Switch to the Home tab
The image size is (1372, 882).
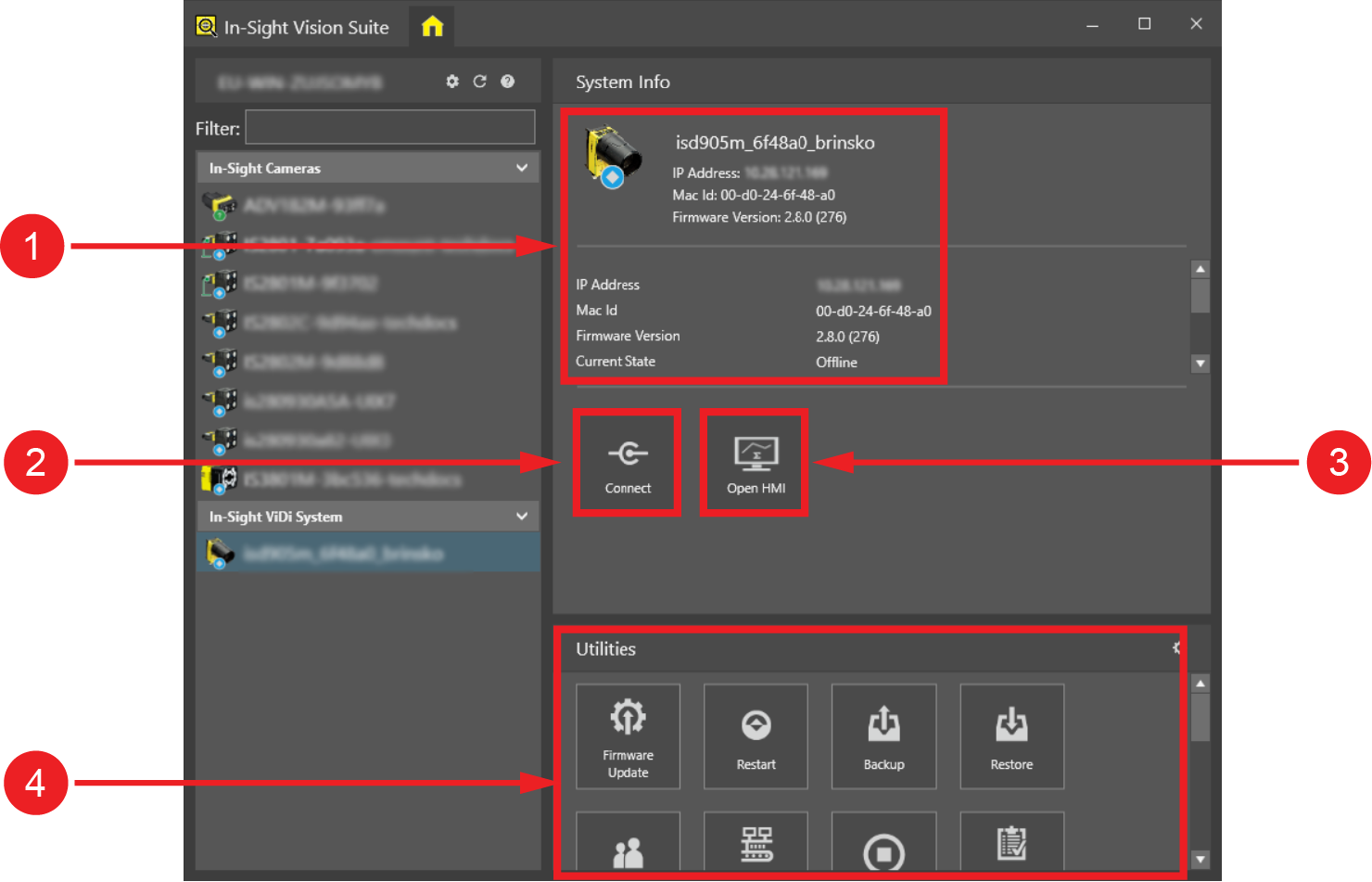[432, 27]
